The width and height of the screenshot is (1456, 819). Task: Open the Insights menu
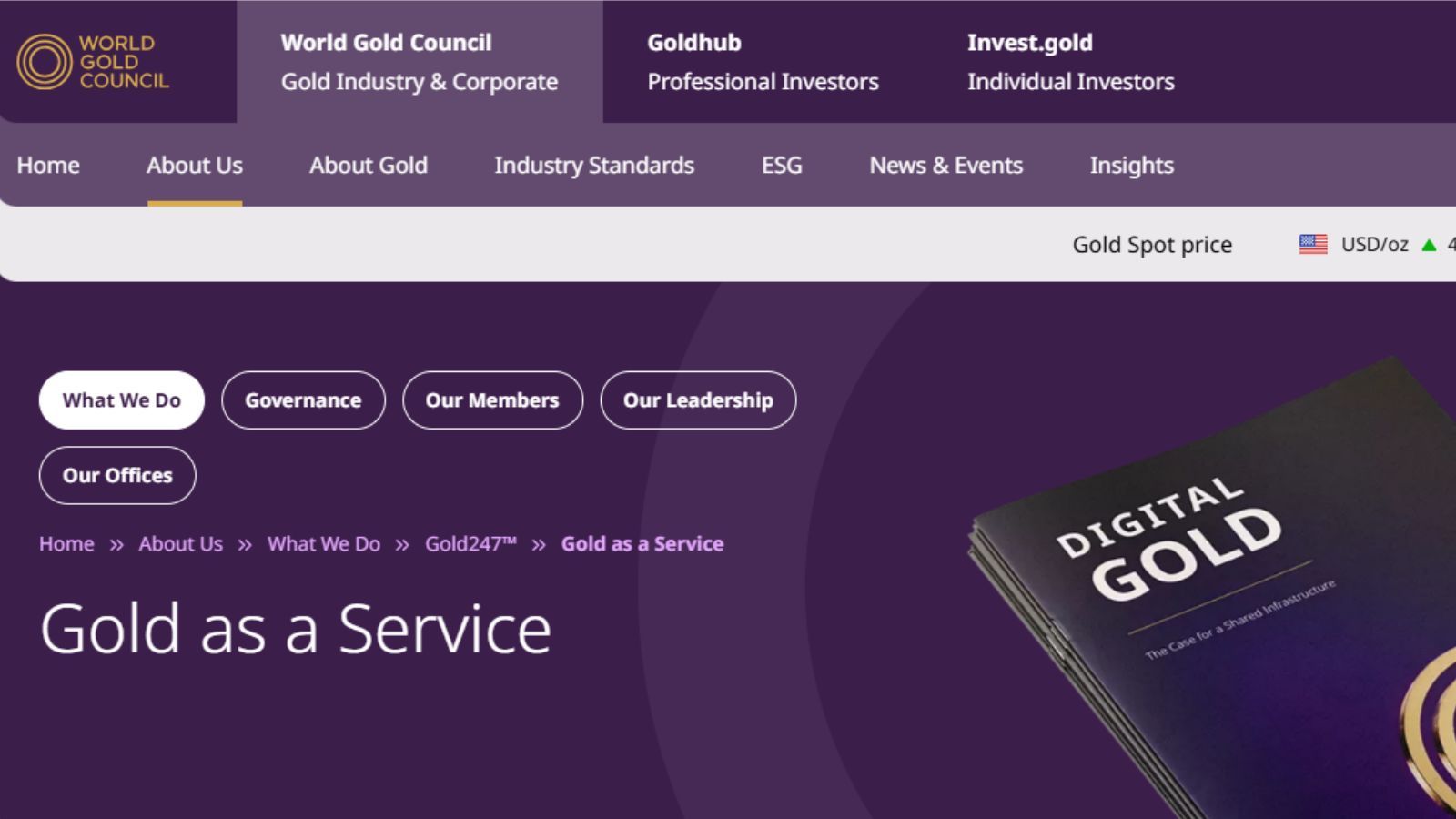pos(1131,166)
